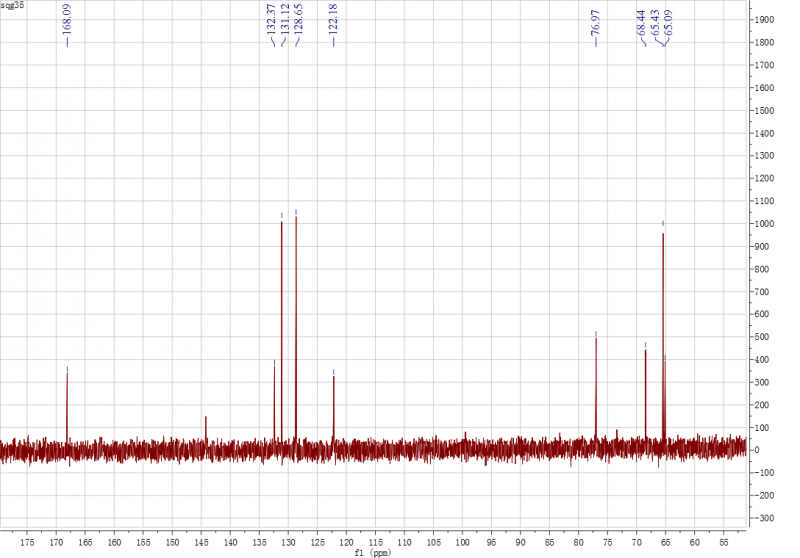
Task: Select the 76.97 peak label
Action: (595, 23)
